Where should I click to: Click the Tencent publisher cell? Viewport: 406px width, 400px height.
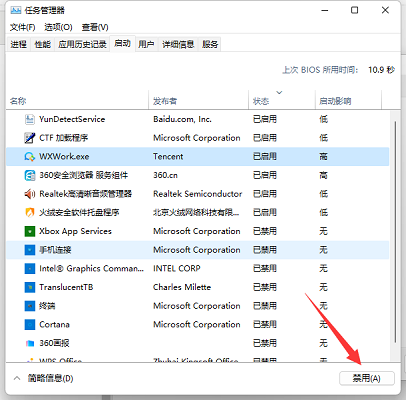pyautogui.click(x=168, y=157)
